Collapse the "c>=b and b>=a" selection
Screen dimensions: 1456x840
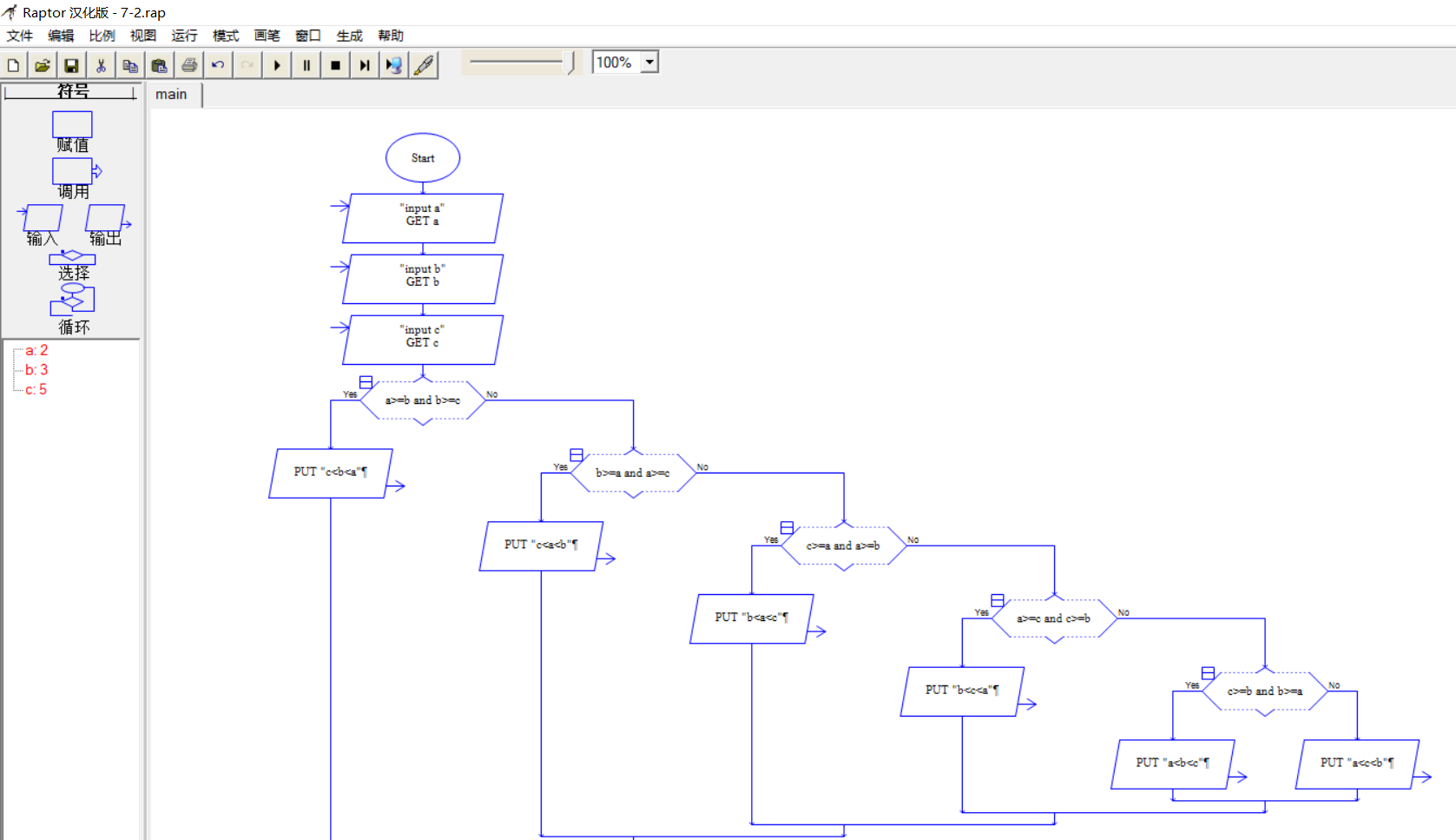[x=1208, y=673]
